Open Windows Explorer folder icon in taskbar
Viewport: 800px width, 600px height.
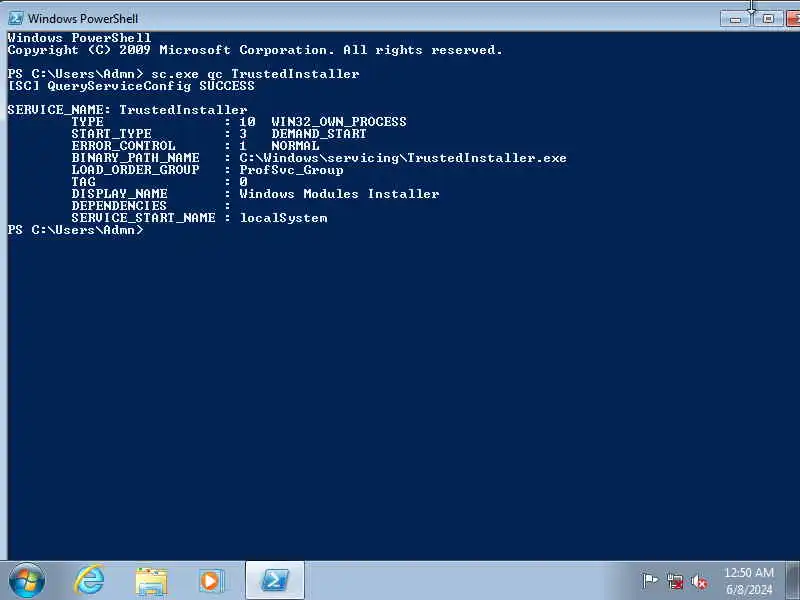click(x=151, y=581)
